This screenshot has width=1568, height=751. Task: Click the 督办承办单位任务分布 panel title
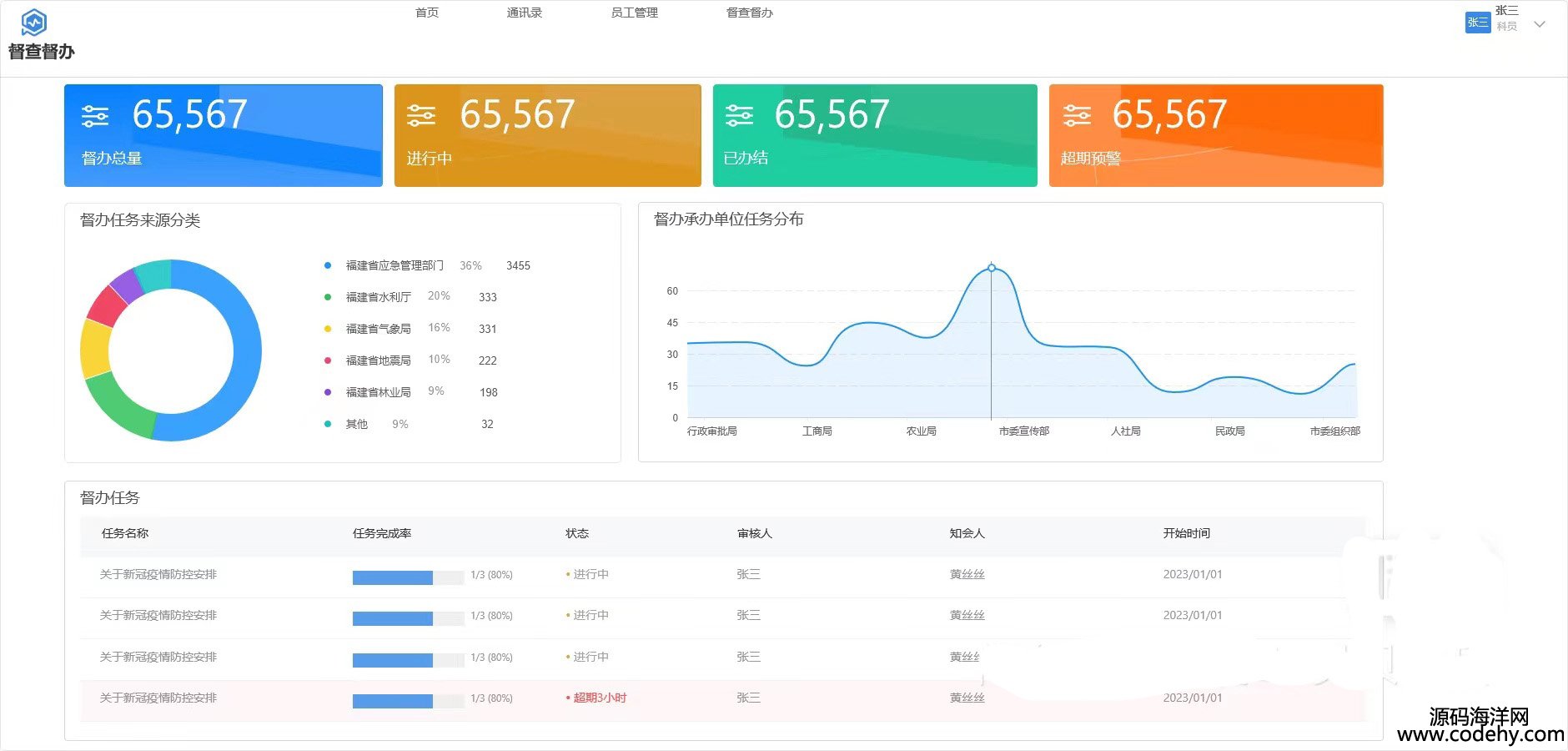729,219
